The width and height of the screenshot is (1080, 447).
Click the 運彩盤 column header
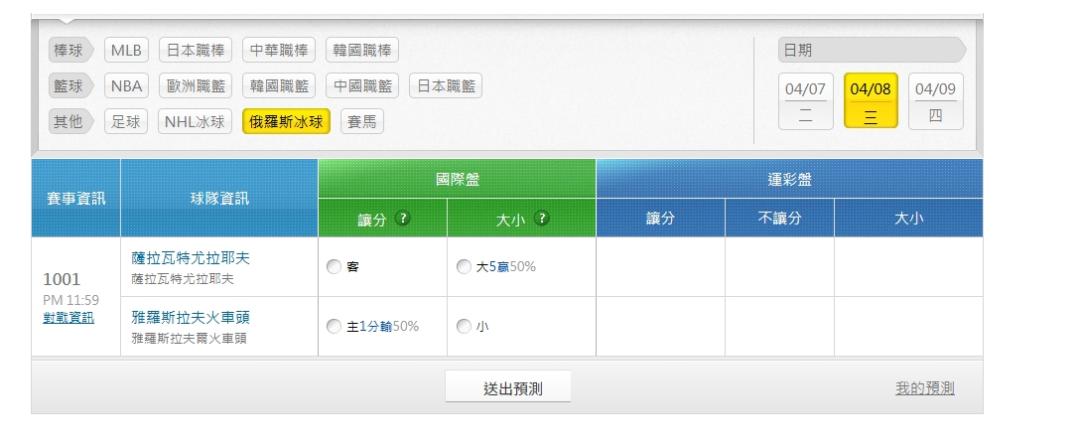tap(789, 179)
